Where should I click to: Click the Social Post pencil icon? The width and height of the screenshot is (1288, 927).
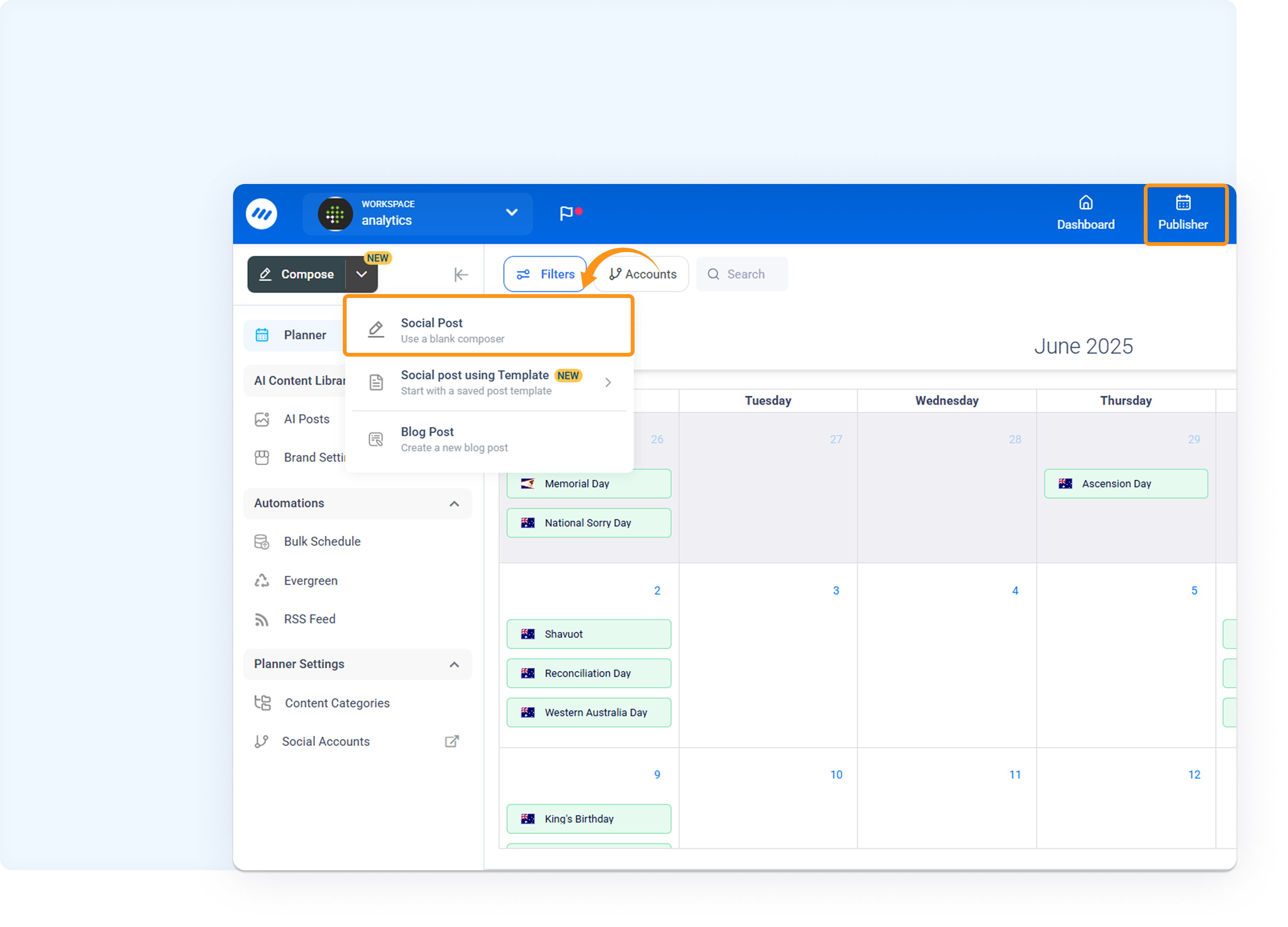click(x=375, y=330)
